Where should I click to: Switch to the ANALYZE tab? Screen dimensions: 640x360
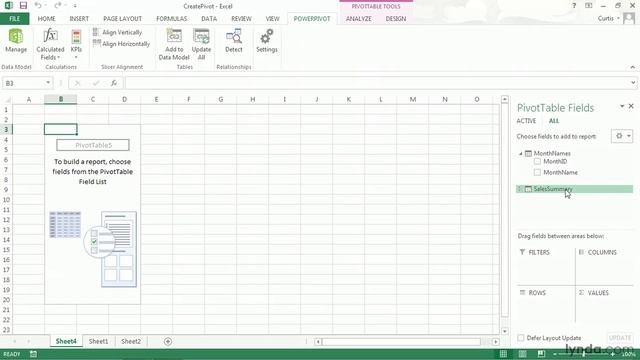point(358,18)
